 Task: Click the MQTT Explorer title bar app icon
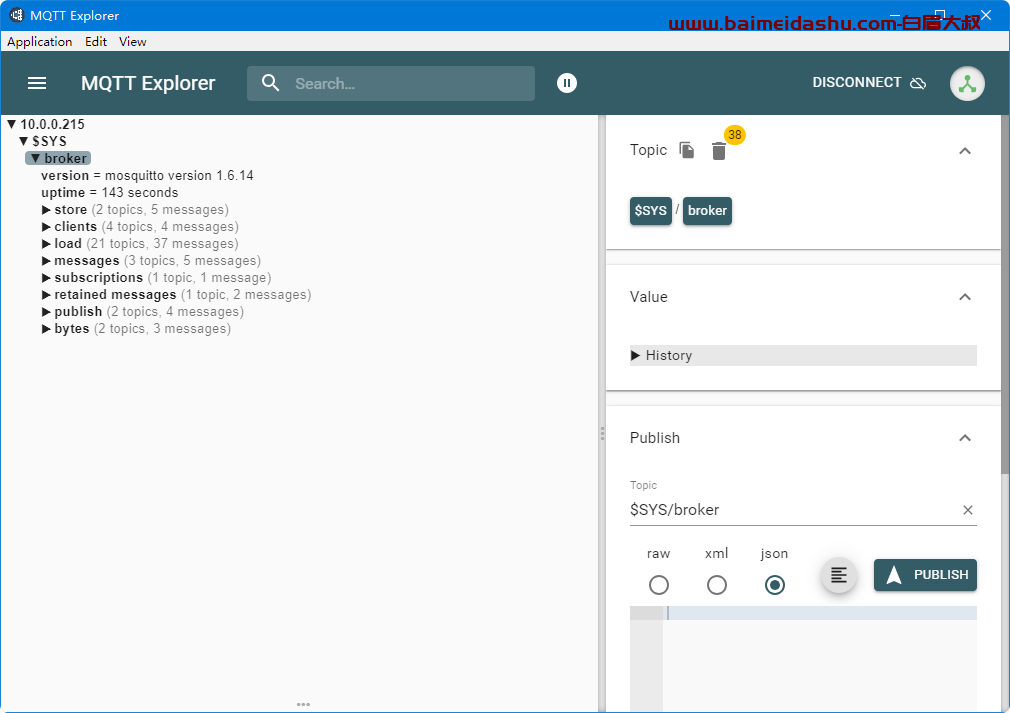[16, 15]
